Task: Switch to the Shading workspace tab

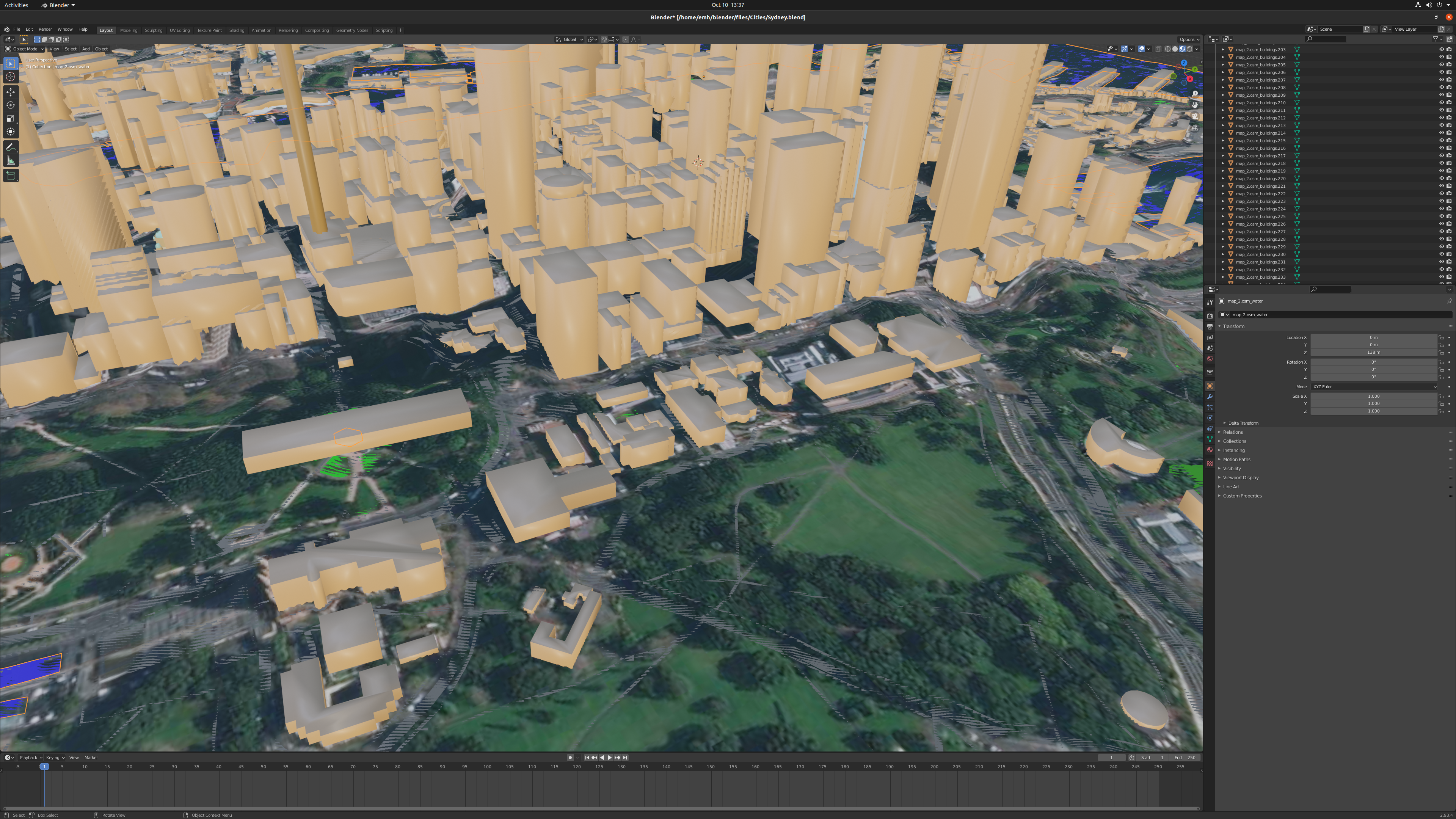Action: pyautogui.click(x=236, y=30)
